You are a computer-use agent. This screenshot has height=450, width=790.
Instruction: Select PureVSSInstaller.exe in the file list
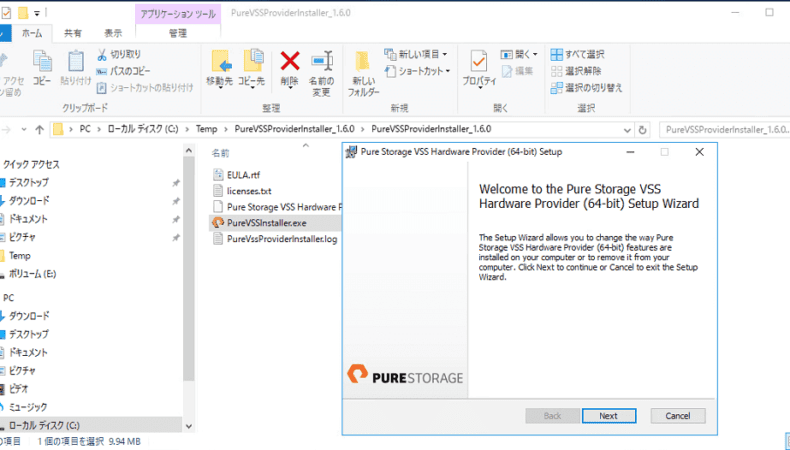[x=275, y=223]
